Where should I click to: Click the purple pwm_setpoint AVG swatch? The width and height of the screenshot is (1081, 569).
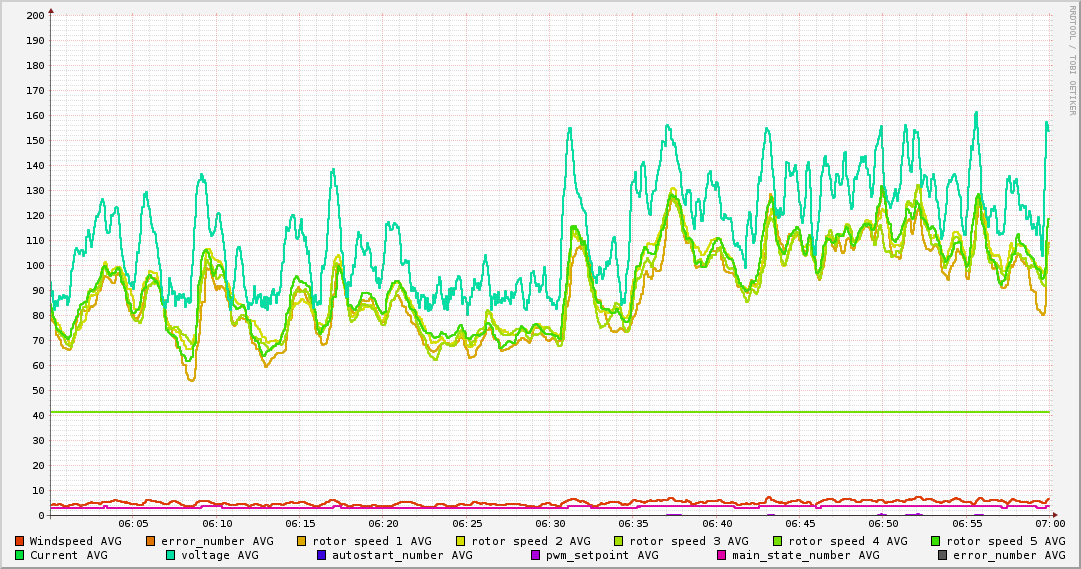tap(536, 555)
